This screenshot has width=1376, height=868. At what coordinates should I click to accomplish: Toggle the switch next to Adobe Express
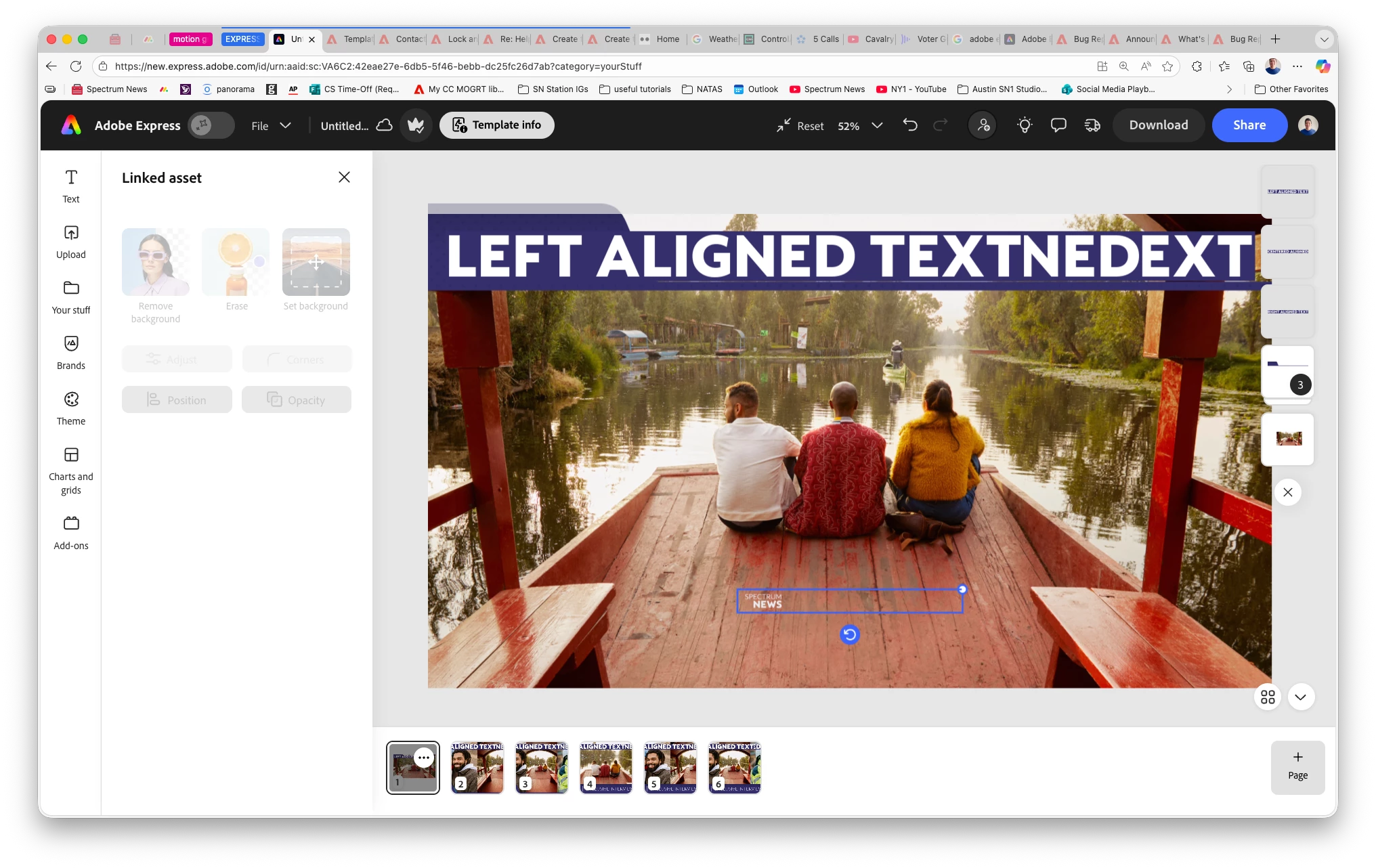(x=211, y=125)
